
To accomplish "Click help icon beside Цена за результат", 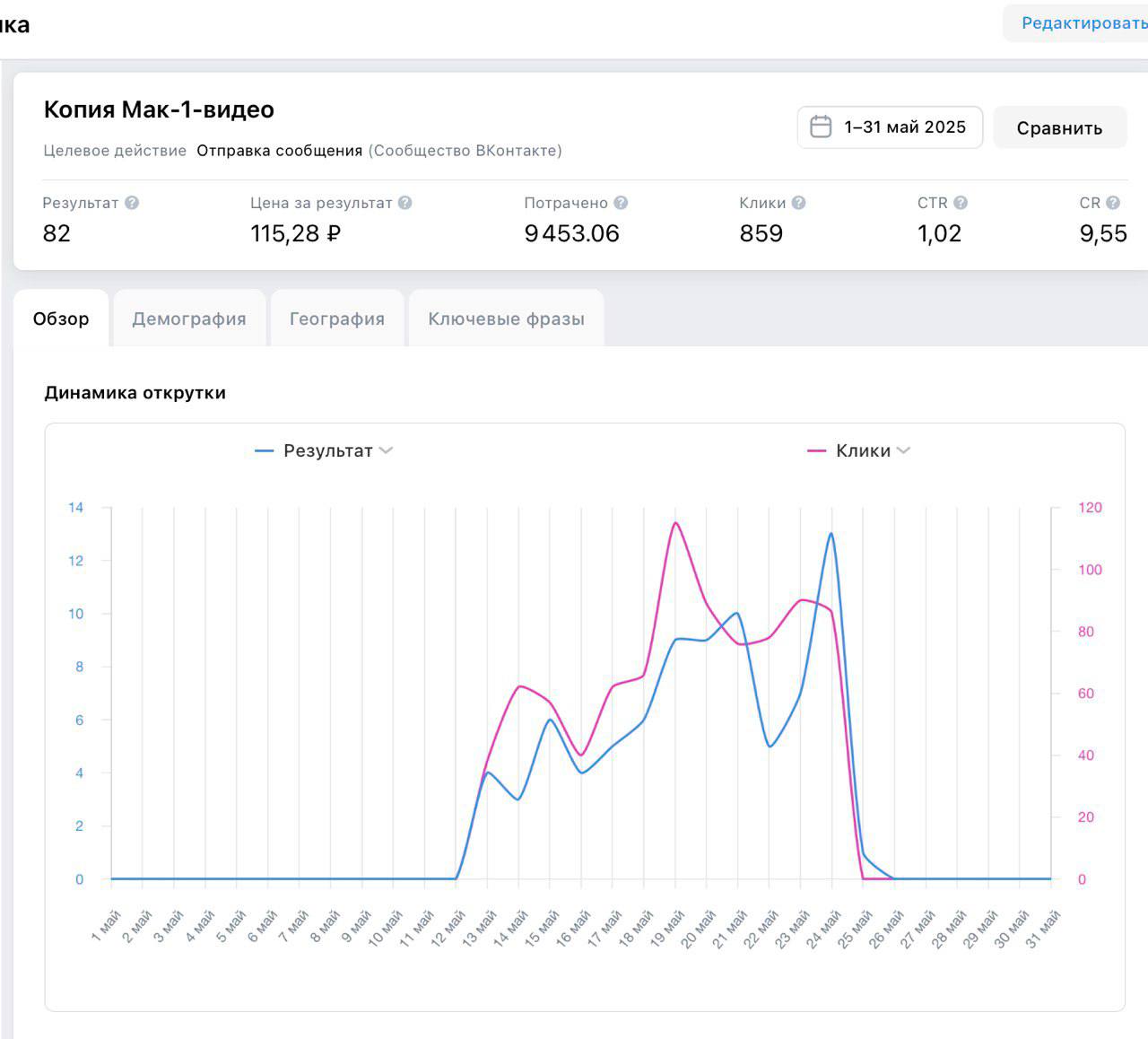I will pyautogui.click(x=405, y=203).
